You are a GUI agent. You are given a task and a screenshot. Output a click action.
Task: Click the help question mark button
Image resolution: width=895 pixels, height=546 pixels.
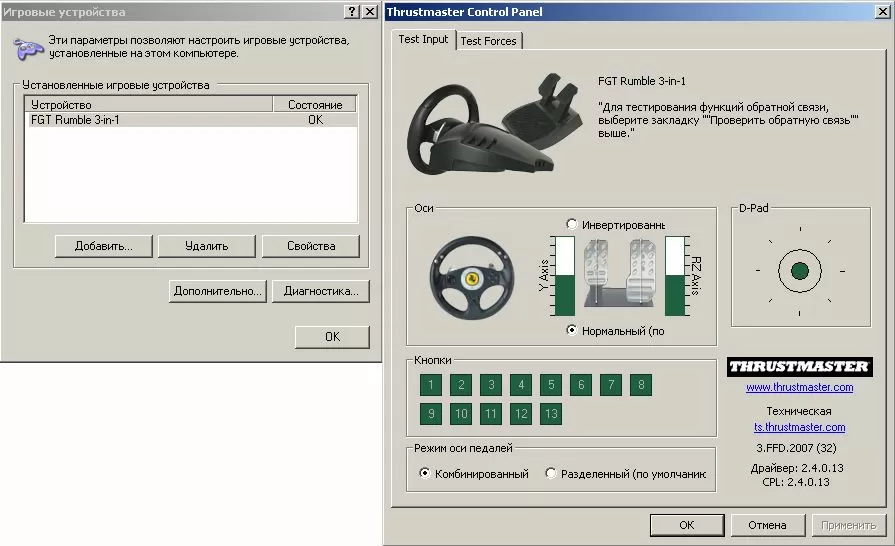coord(352,11)
